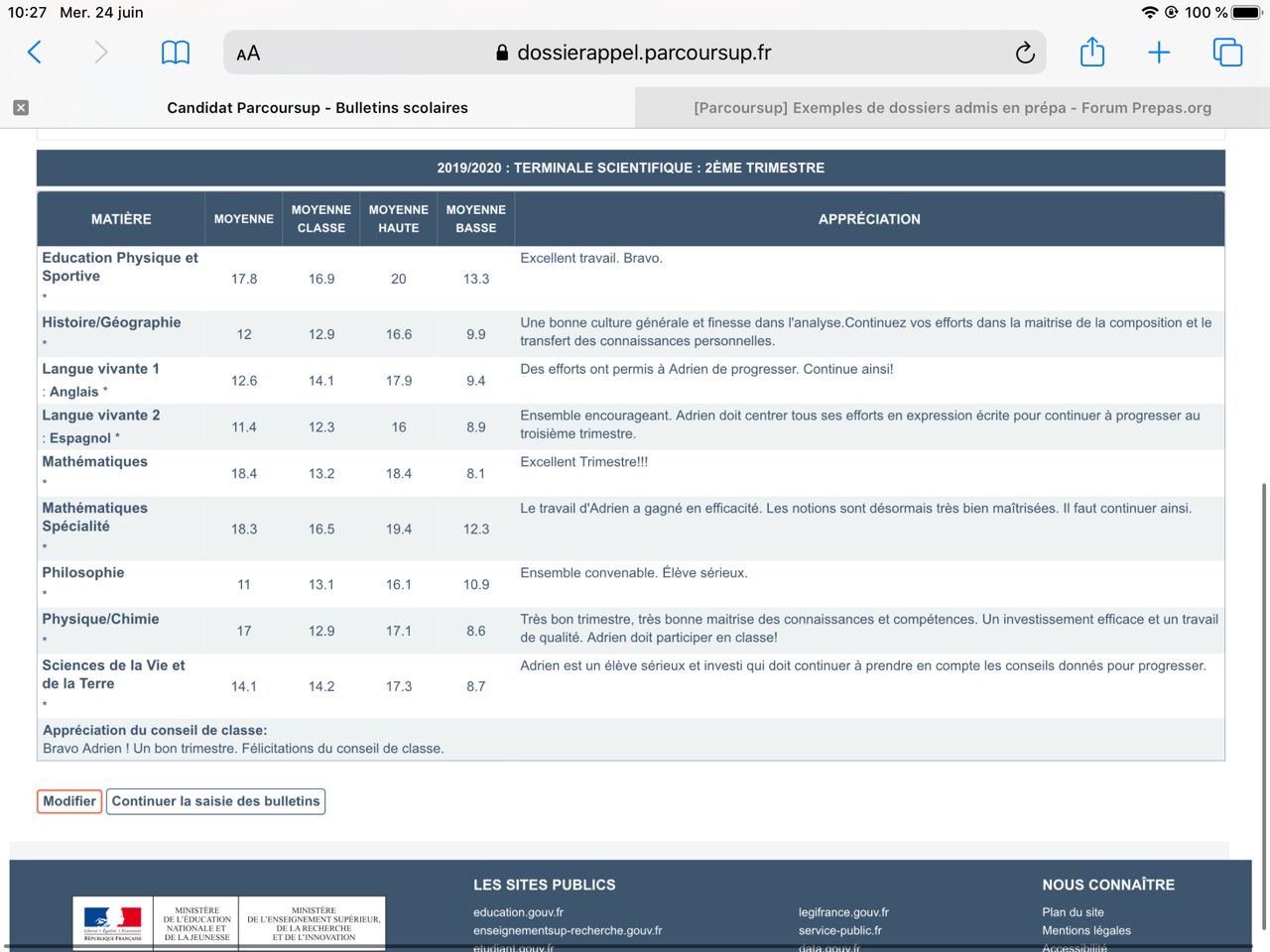Click Philosophie average value 11
The width and height of the screenshot is (1270, 952).
(244, 585)
